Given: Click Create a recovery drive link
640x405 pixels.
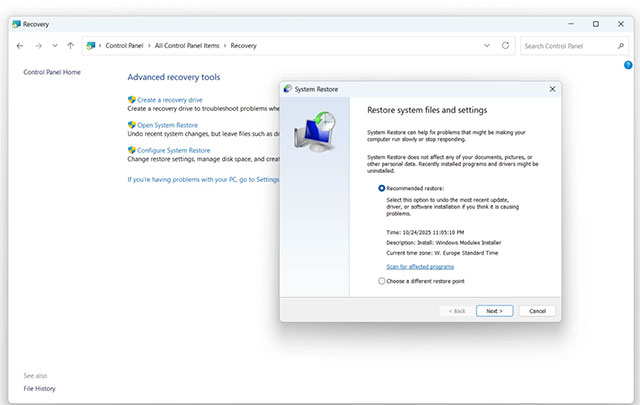Looking at the screenshot, I should point(170,100).
